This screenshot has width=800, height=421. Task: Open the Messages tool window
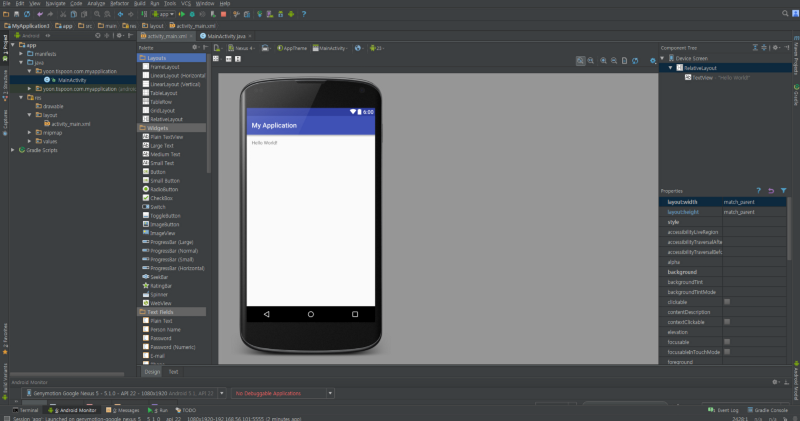click(123, 410)
